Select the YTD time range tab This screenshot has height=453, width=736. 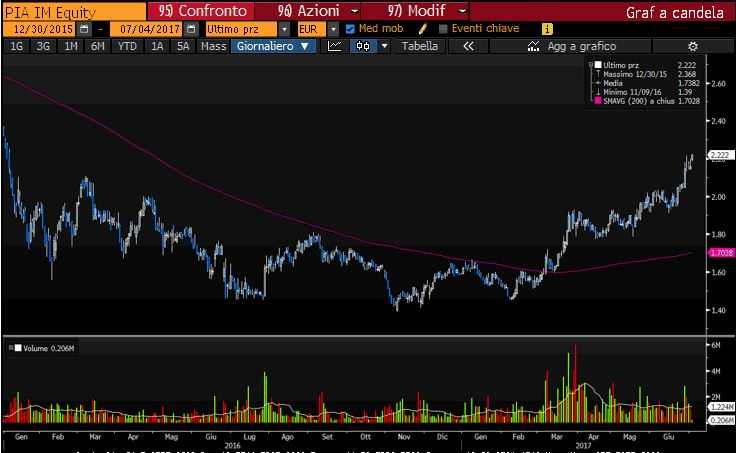pos(127,46)
